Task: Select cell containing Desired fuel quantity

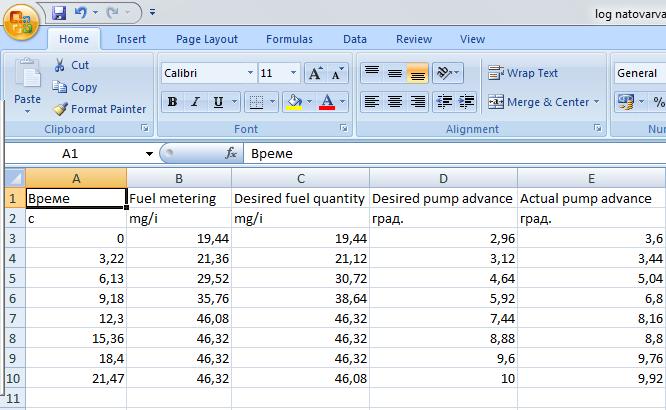Action: click(299, 198)
